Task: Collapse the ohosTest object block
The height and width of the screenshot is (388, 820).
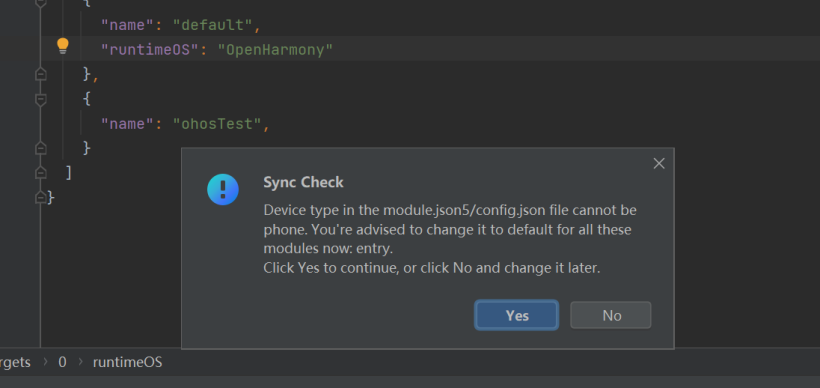Action: [41, 99]
